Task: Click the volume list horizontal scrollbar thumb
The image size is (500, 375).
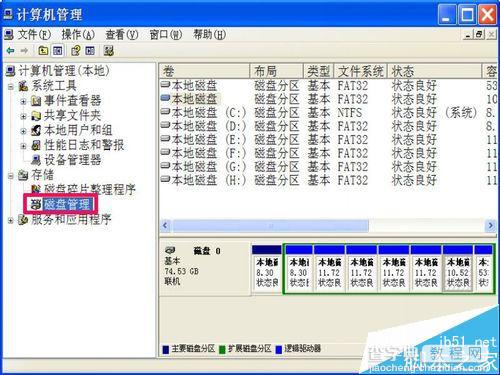Action: (271, 226)
